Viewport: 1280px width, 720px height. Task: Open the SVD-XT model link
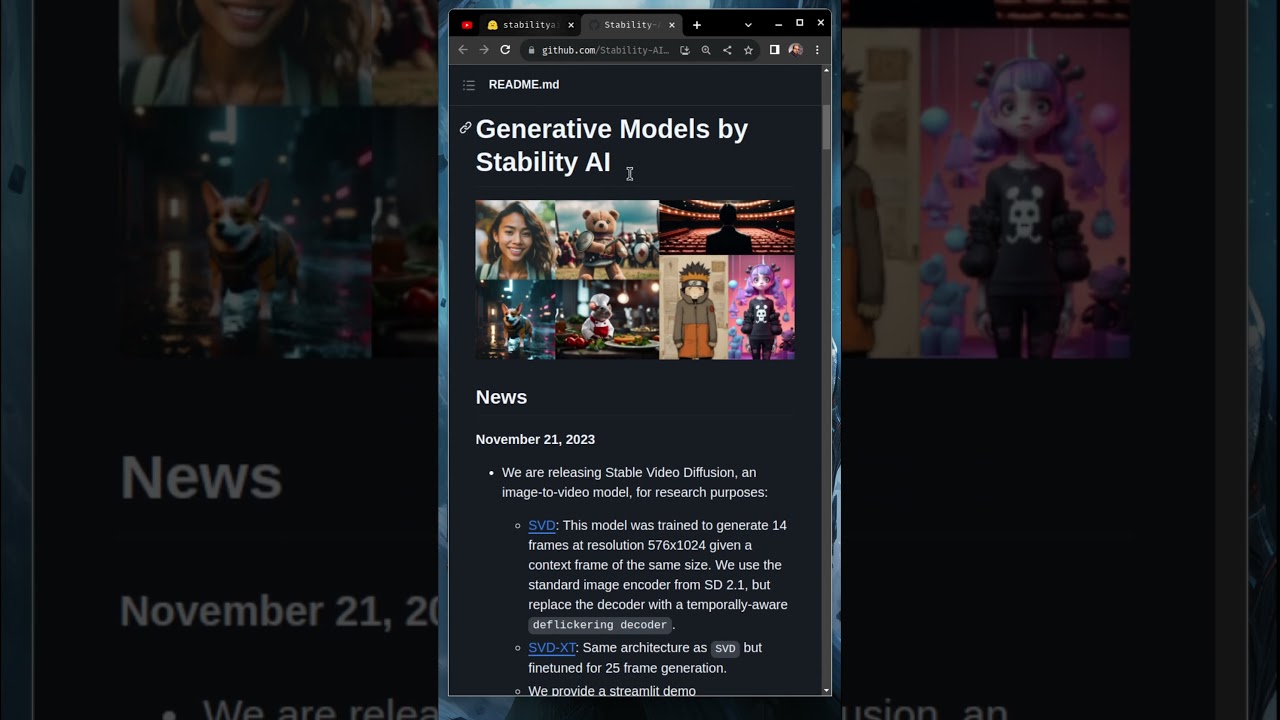coord(552,648)
